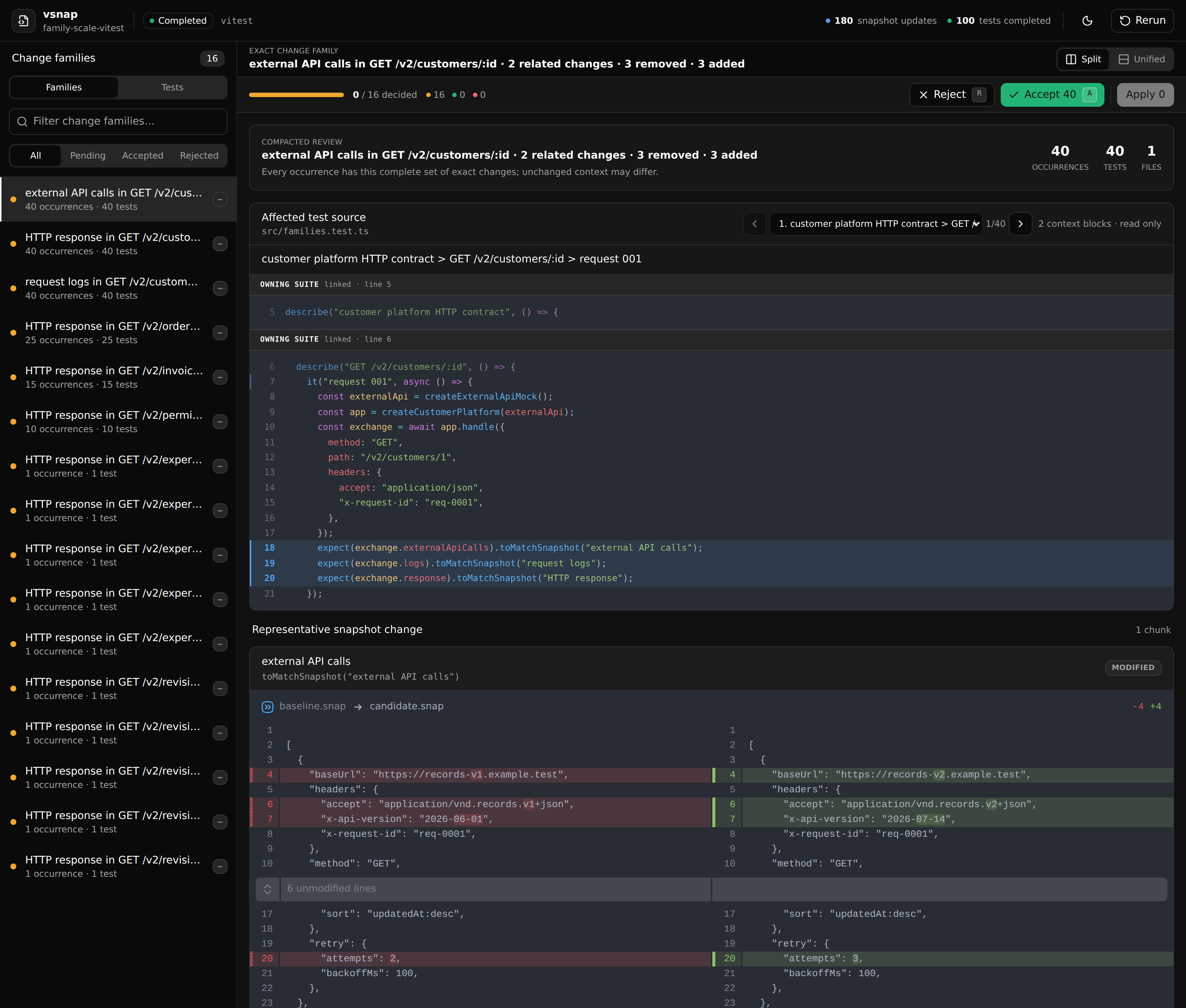This screenshot has width=1186, height=1008.
Task: Click the Apply 0 button
Action: coord(1145,95)
